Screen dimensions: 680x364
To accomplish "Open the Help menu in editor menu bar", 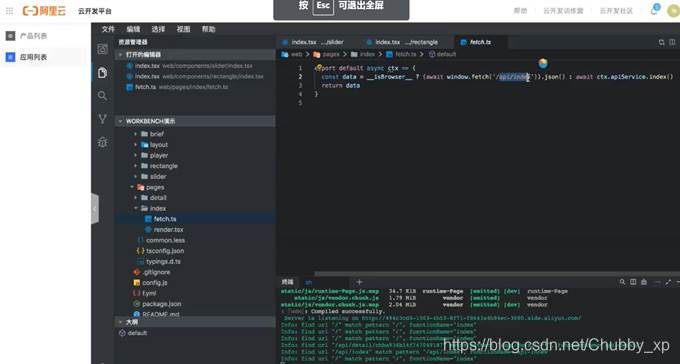I will point(209,29).
